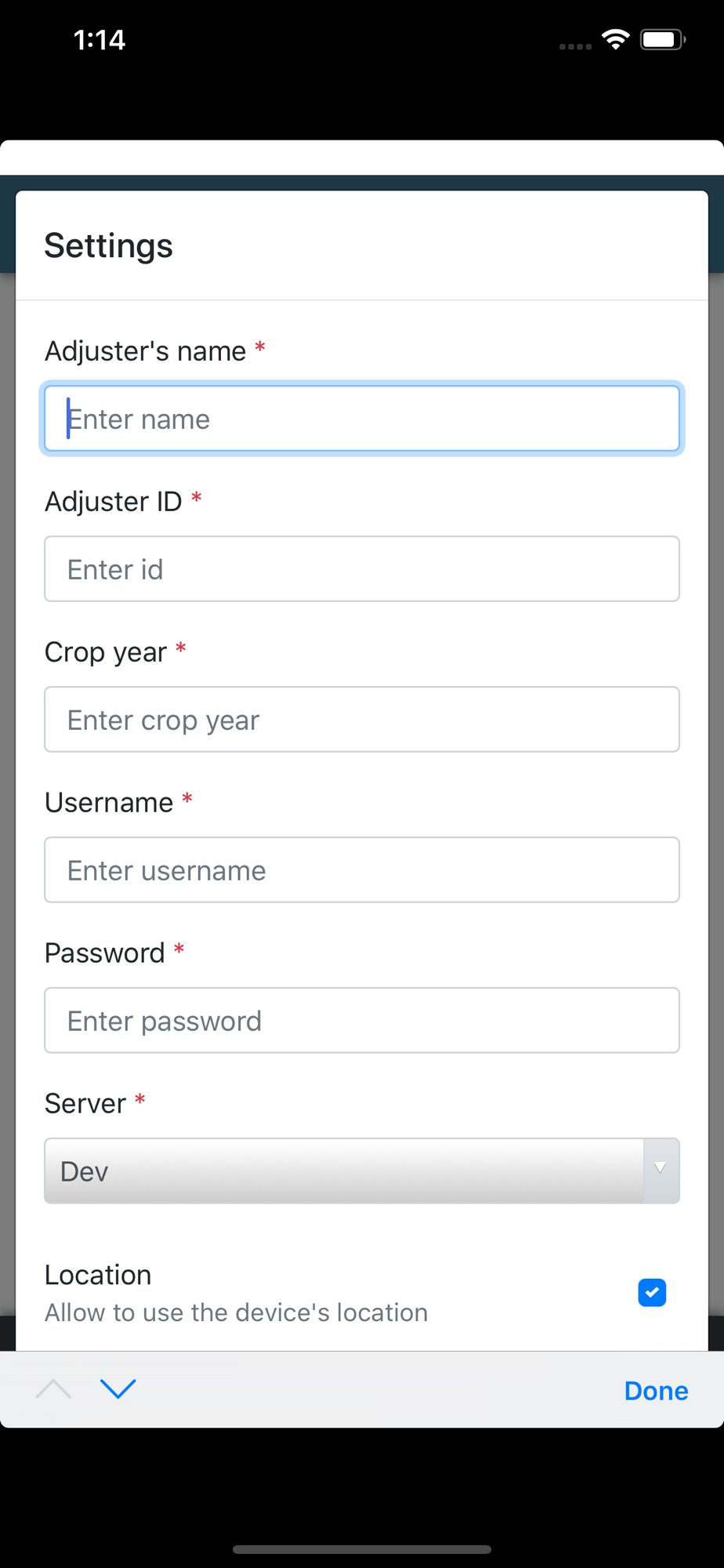Tap the status bar clock showing 1:14
The width and height of the screenshot is (724, 1568).
pos(100,40)
